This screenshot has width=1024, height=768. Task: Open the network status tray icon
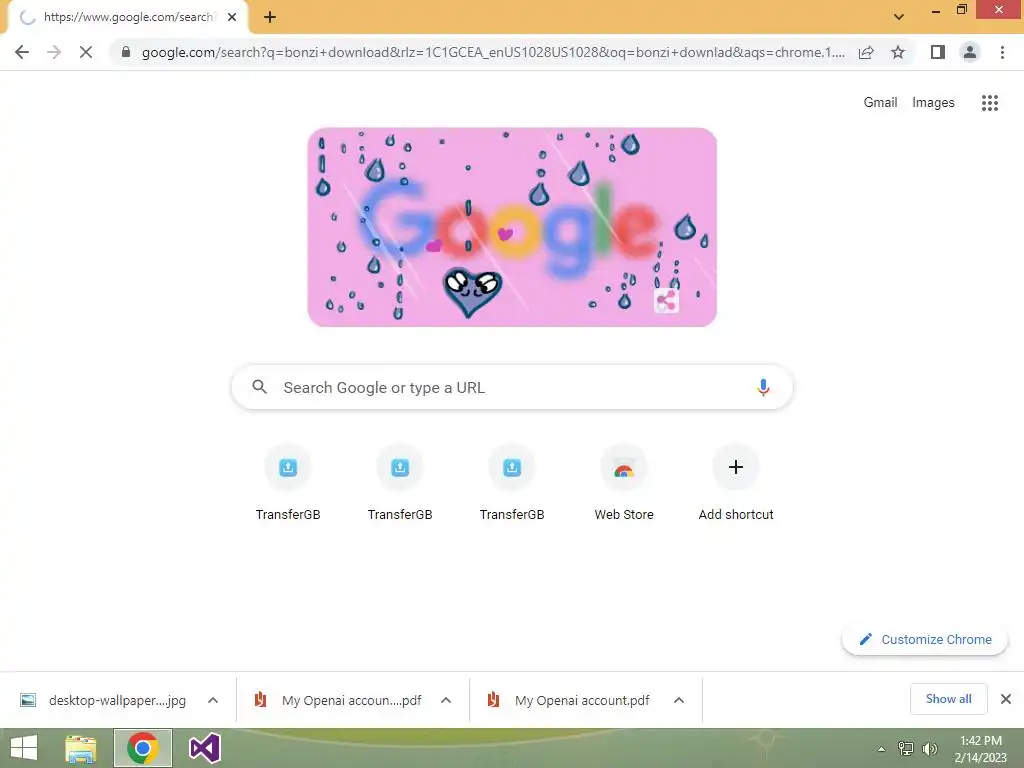906,748
